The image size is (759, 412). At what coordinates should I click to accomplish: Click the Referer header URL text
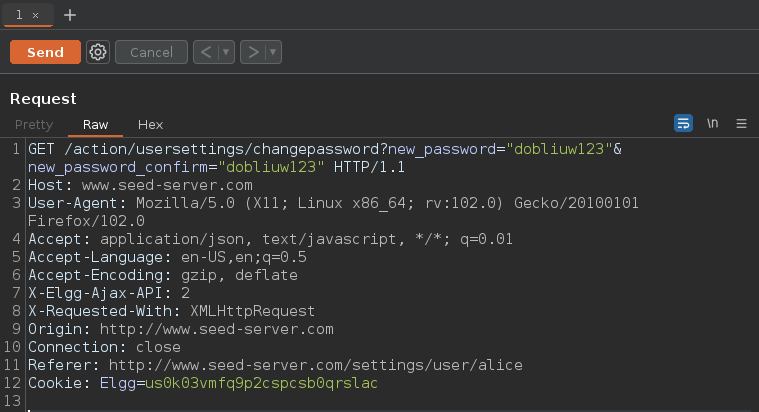(x=315, y=365)
